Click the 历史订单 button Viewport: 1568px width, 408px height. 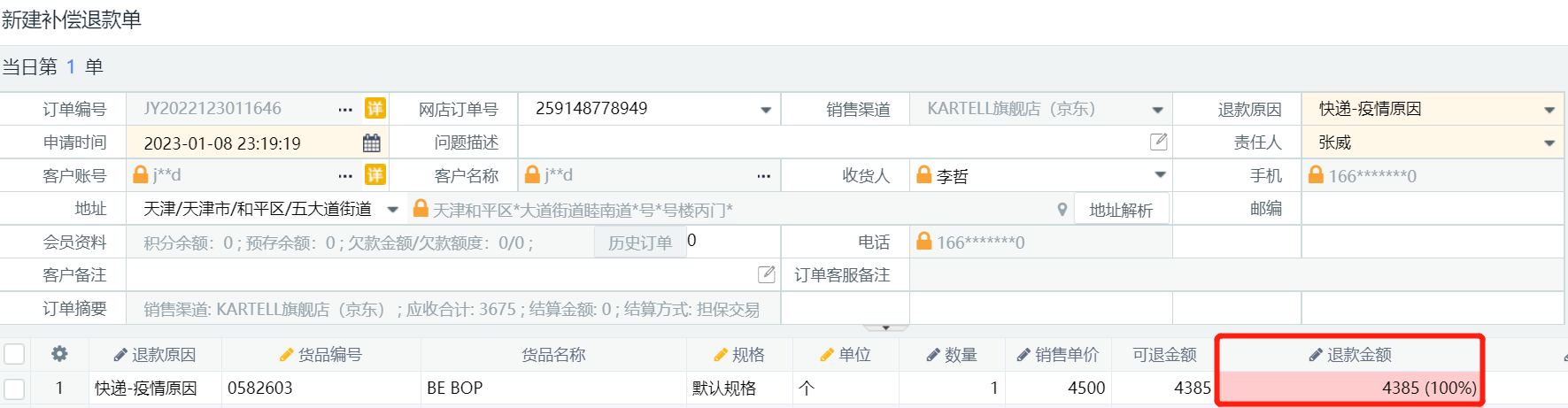pos(639,242)
